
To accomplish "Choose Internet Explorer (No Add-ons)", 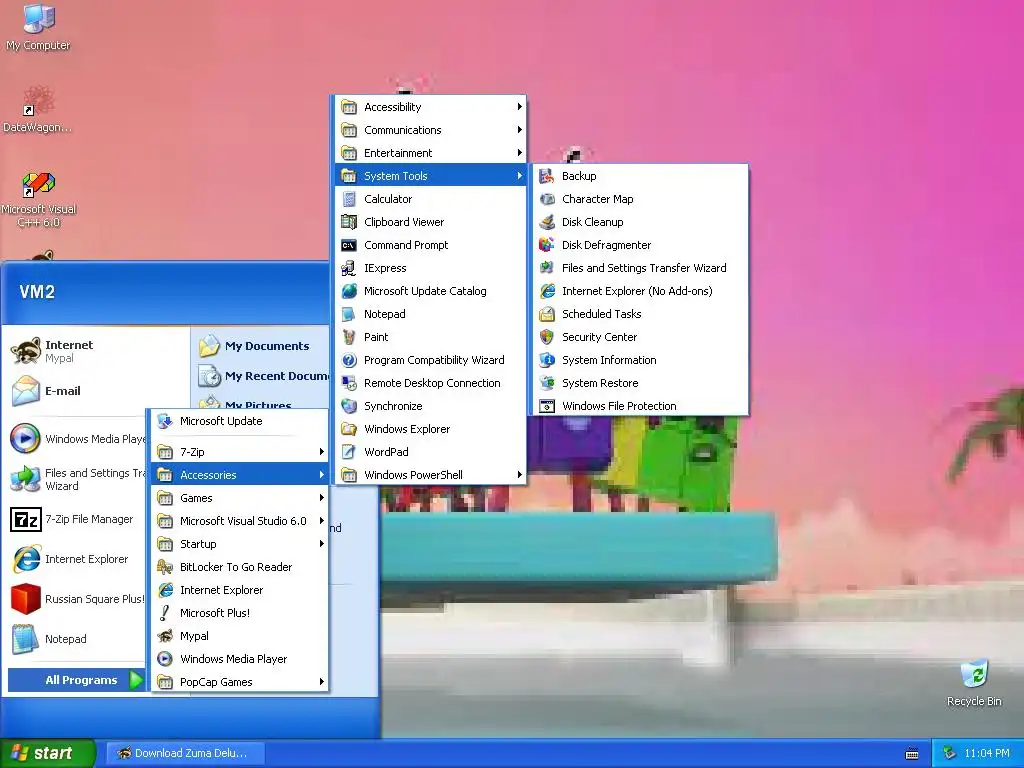I will pyautogui.click(x=640, y=291).
